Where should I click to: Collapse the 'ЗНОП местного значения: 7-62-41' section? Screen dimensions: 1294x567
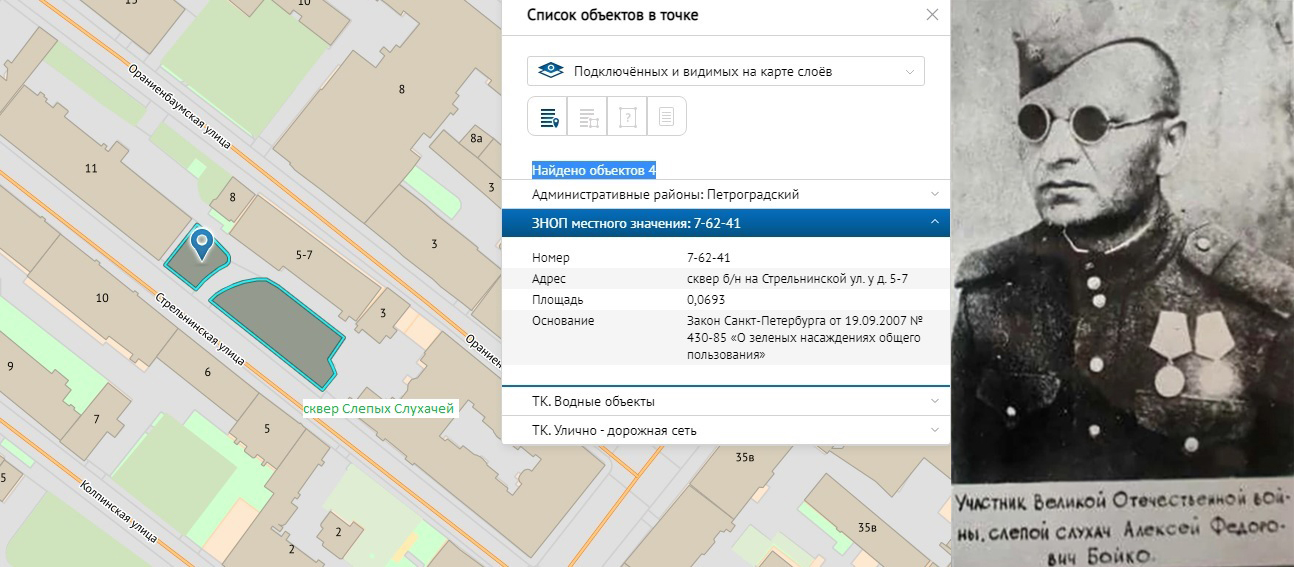point(726,223)
